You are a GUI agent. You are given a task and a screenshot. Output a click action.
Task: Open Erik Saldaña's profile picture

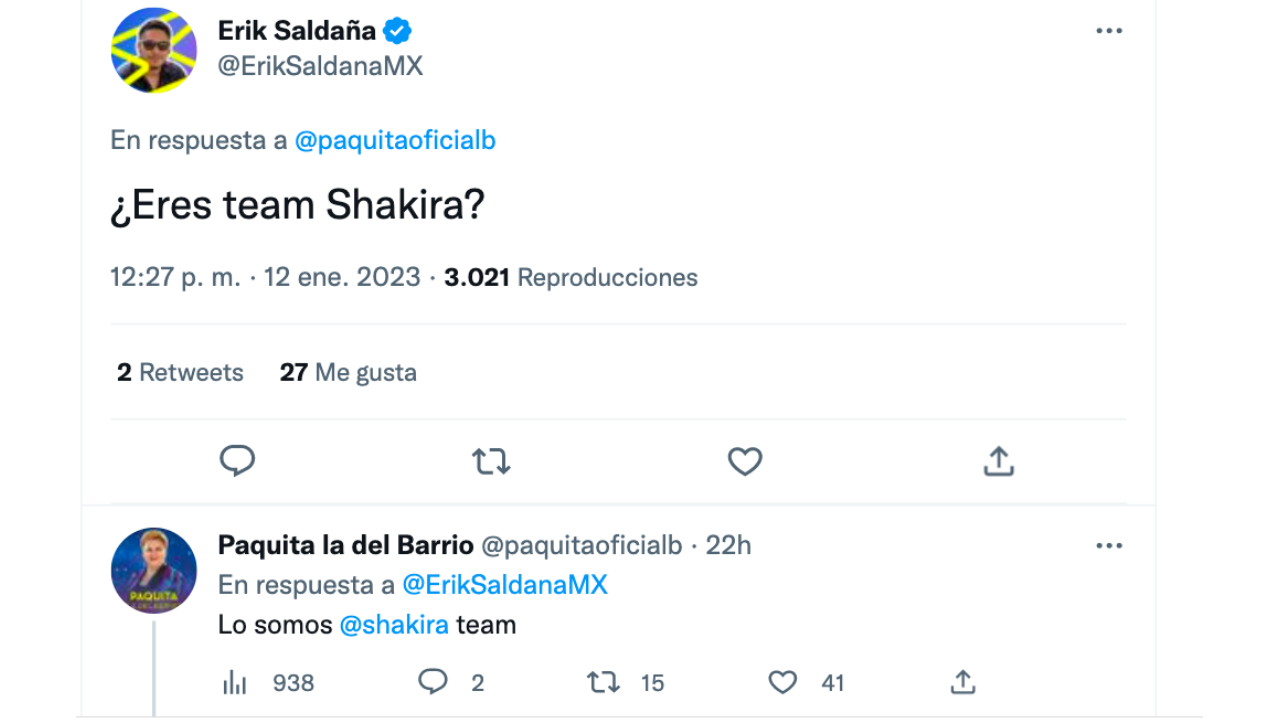pos(153,50)
